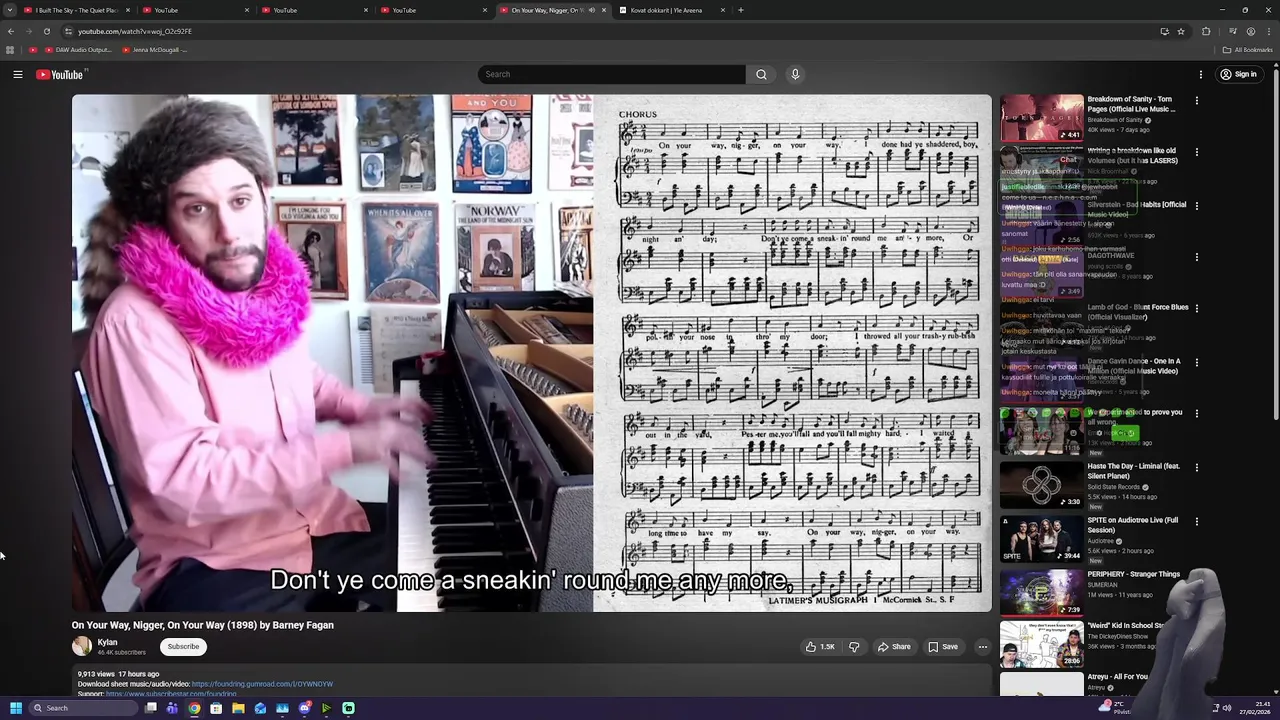Expand the tab search chevron in tab strip
Screen dimensions: 1280x720
coord(10,10)
